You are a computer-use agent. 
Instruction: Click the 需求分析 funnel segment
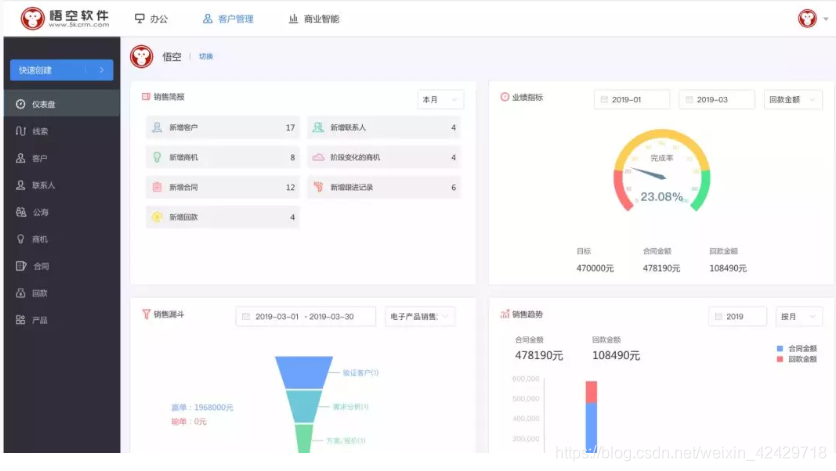pyautogui.click(x=304, y=406)
